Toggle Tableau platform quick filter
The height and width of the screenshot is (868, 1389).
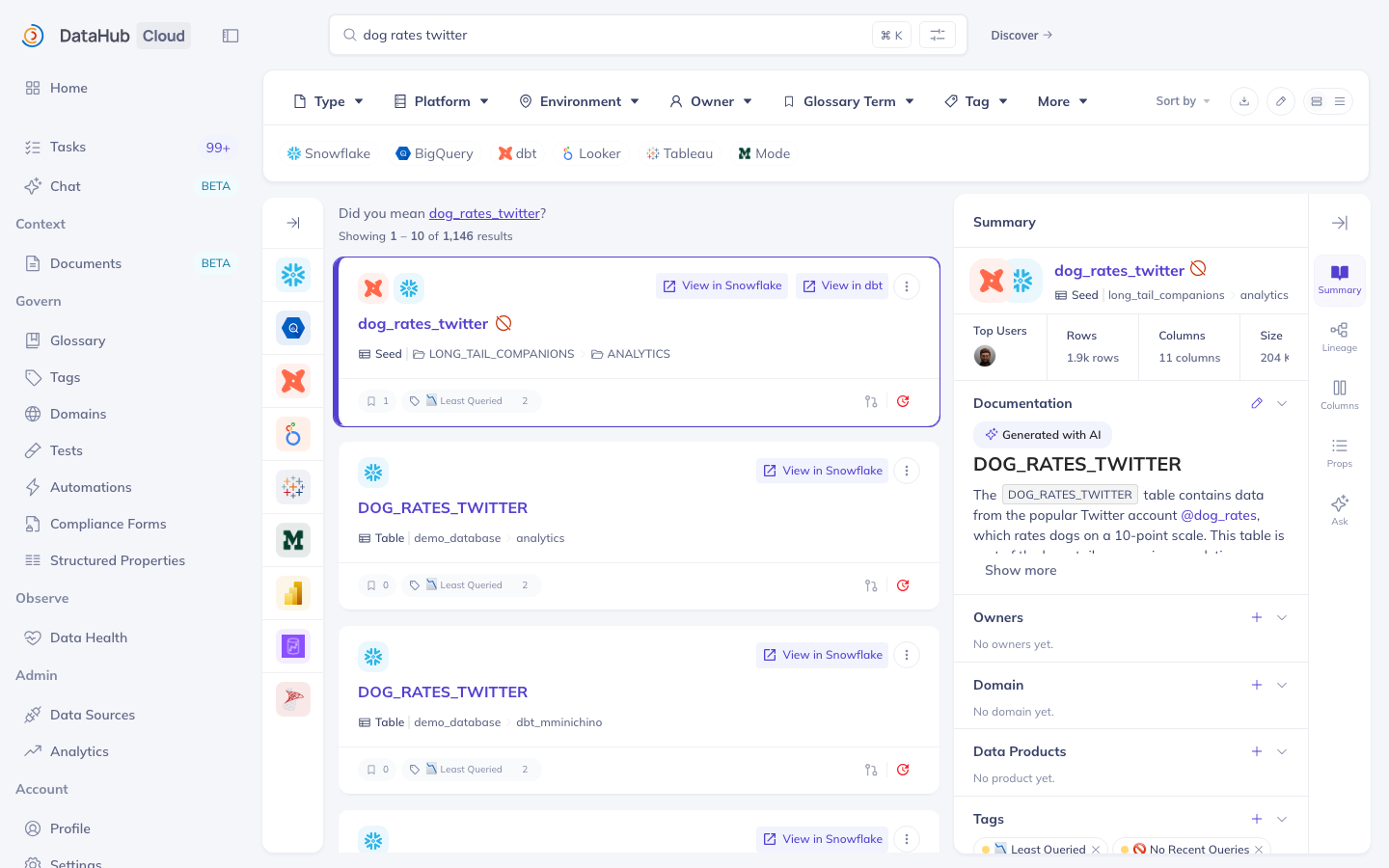(680, 153)
